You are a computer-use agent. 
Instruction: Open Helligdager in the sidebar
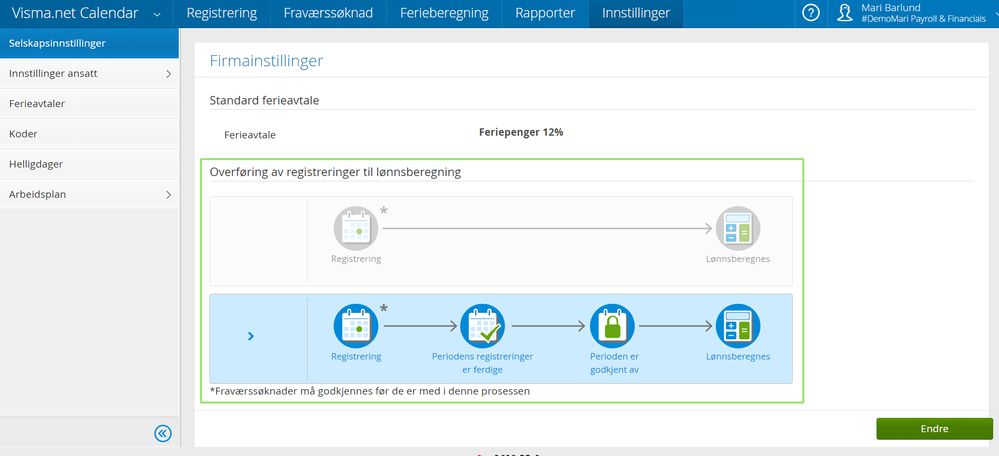click(x=89, y=164)
